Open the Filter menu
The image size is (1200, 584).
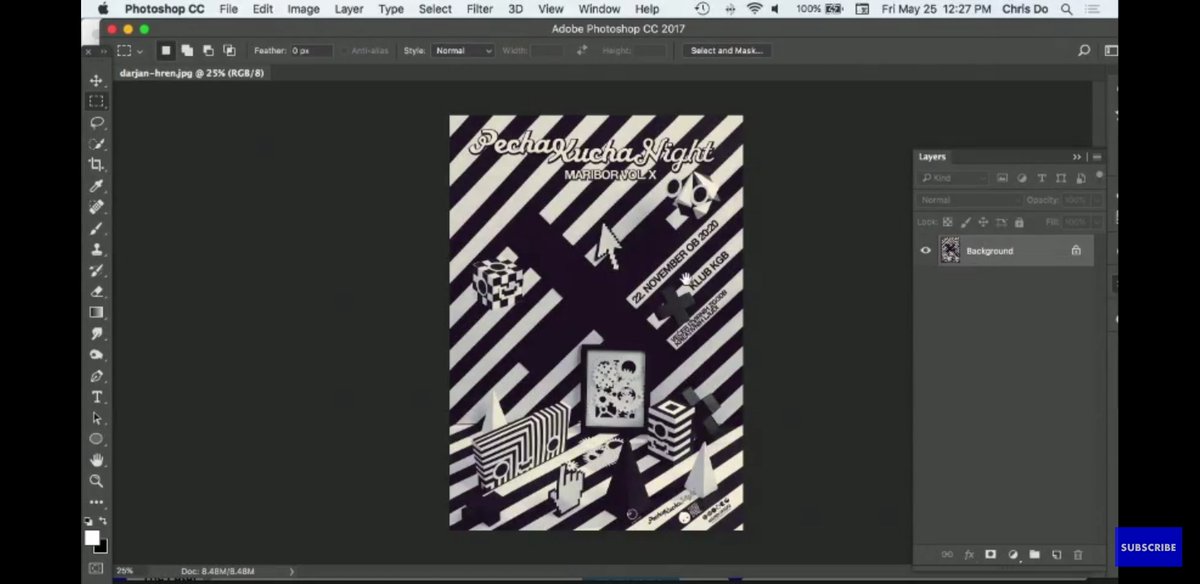point(480,9)
